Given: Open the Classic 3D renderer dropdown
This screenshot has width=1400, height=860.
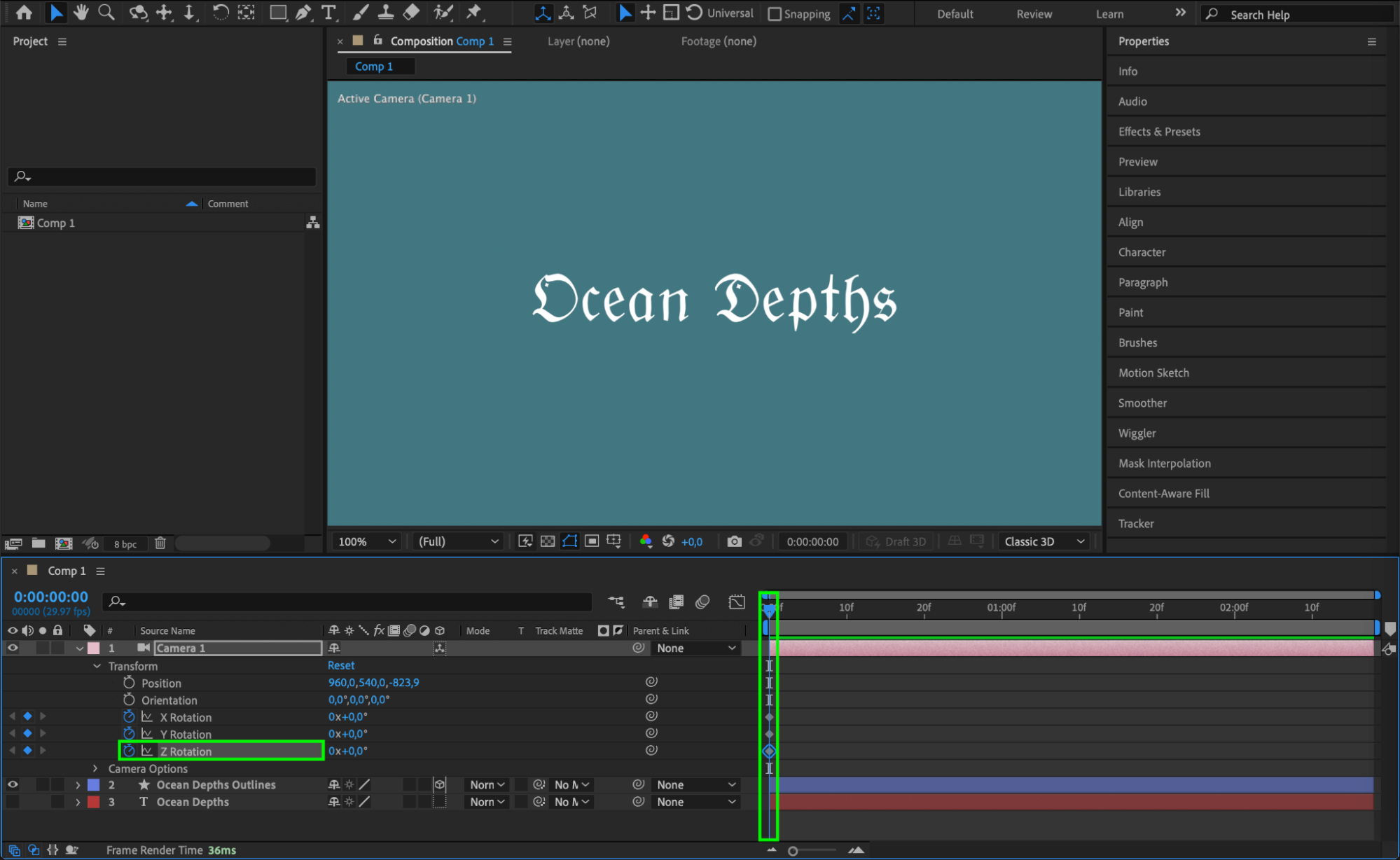Looking at the screenshot, I should [x=1044, y=541].
